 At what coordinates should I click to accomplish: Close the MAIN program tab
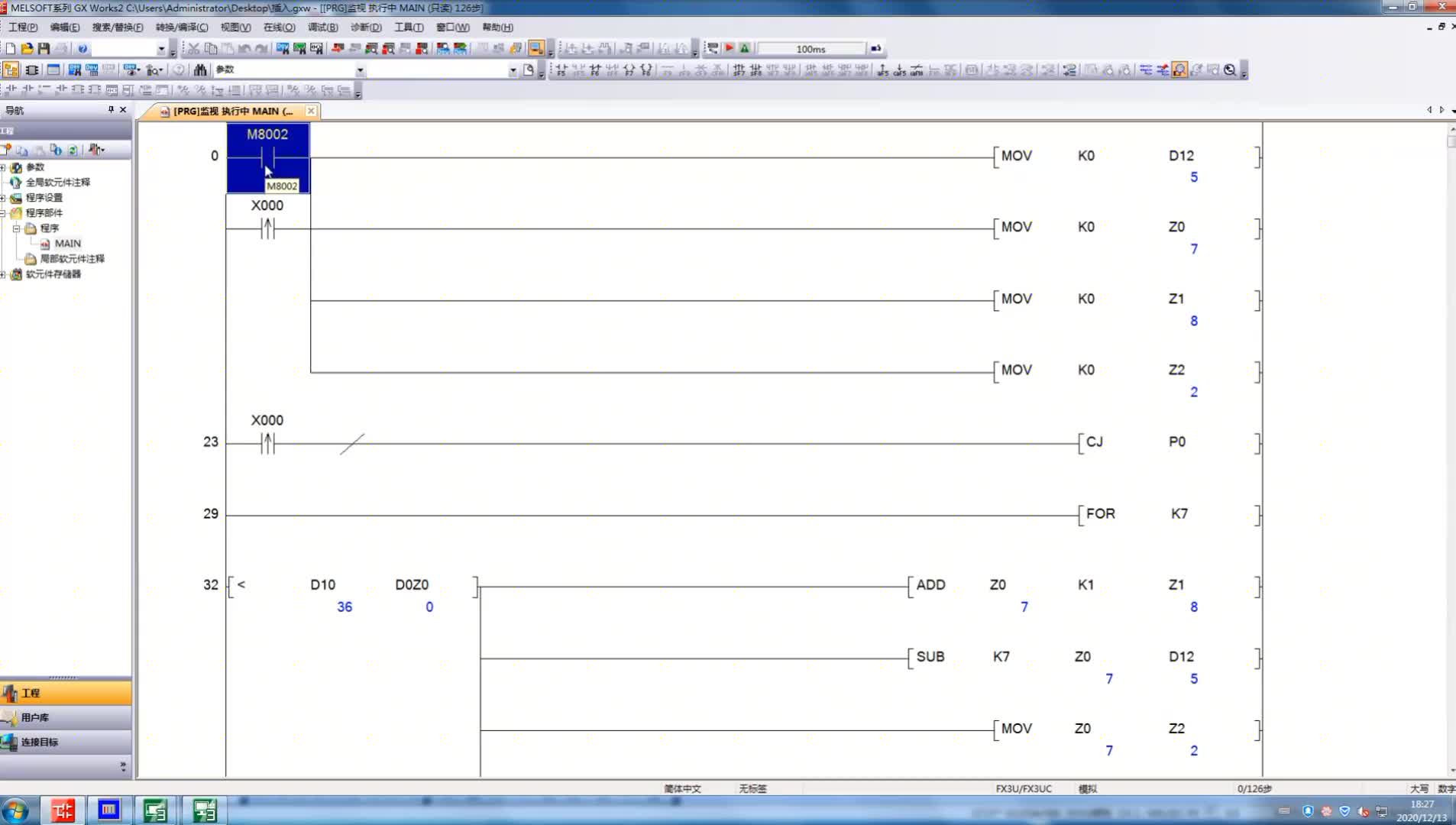coord(311,111)
